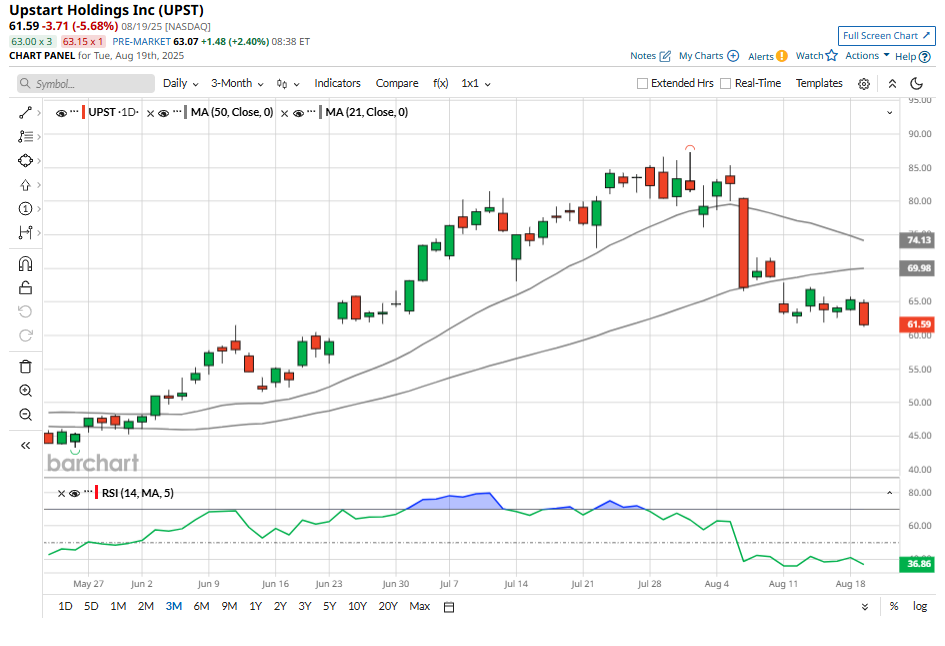Screen dimensions: 945x646
Task: Collapse the left drawing tools sidebar
Action: [25, 446]
